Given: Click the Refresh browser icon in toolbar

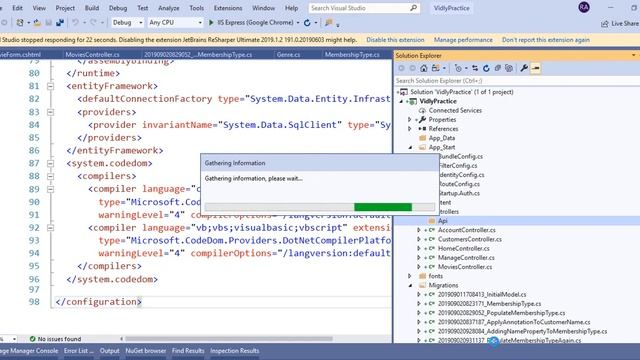Looking at the screenshot, I should (x=307, y=22).
